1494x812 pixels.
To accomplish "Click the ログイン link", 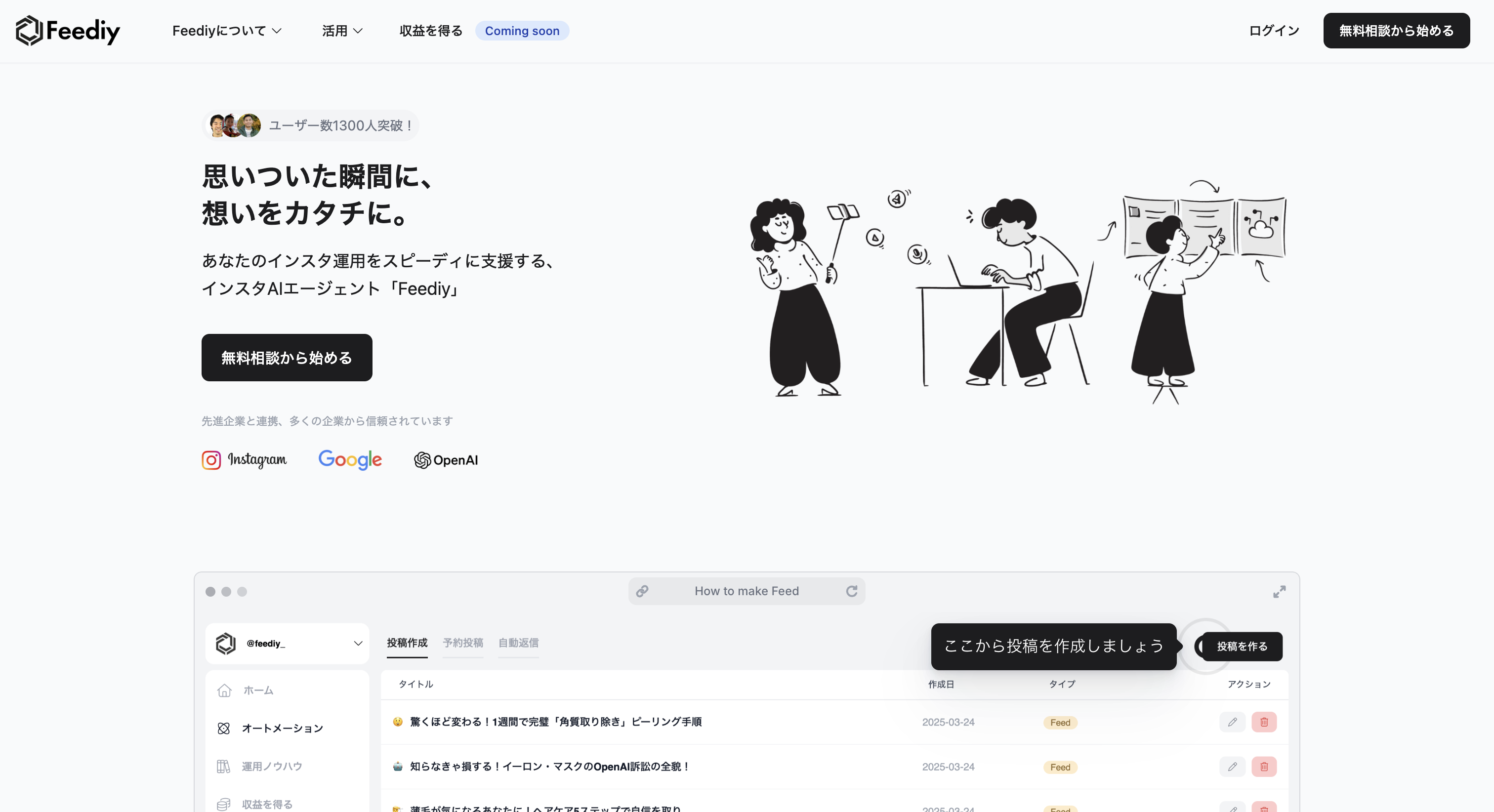I will click(1274, 31).
